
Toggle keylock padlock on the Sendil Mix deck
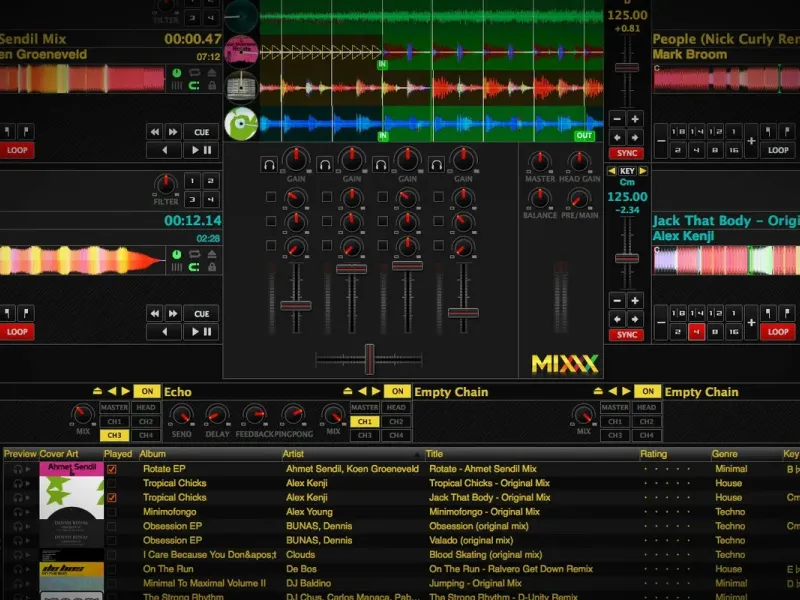(212, 86)
